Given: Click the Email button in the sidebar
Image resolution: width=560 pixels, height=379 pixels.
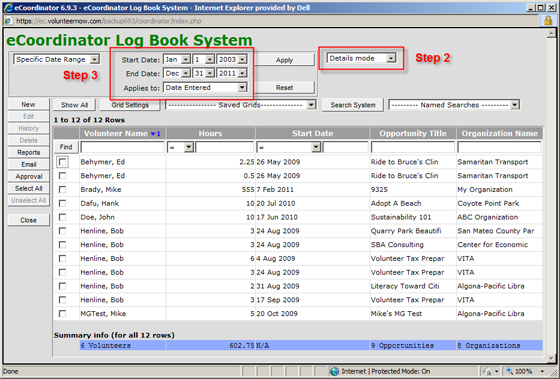Looking at the screenshot, I should (x=29, y=164).
